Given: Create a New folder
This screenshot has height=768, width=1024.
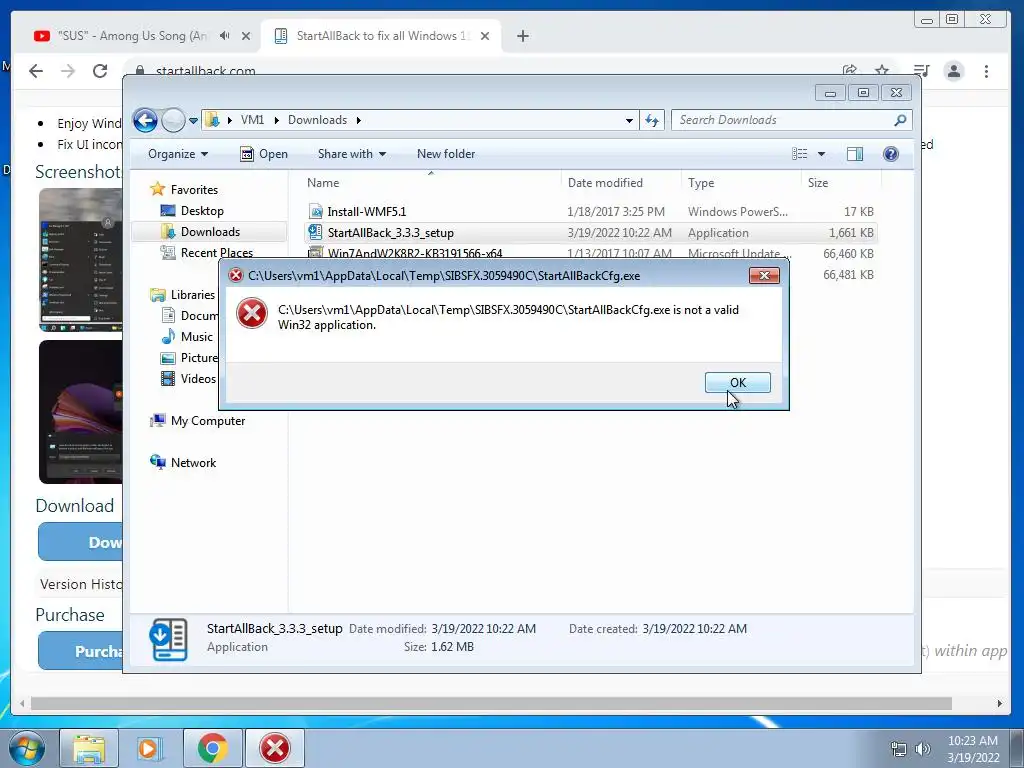Looking at the screenshot, I should 446,154.
